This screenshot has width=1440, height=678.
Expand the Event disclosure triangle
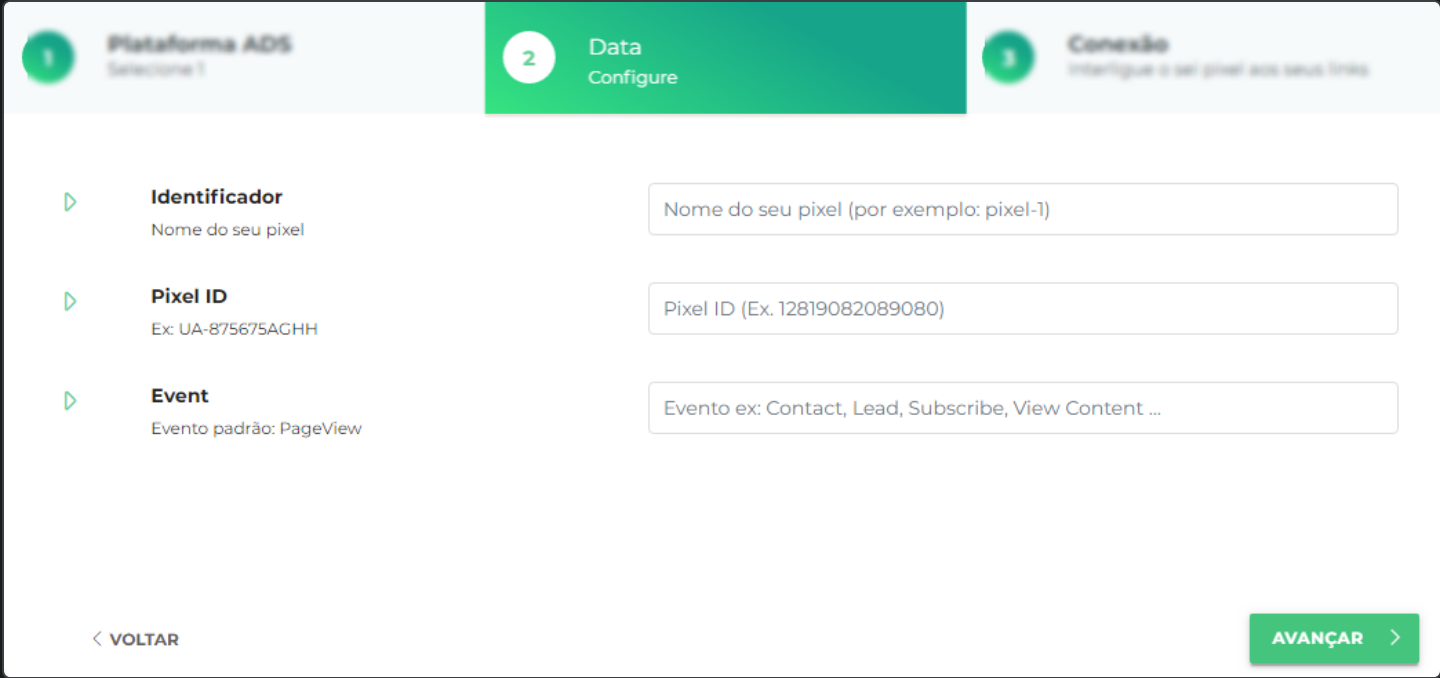69,400
